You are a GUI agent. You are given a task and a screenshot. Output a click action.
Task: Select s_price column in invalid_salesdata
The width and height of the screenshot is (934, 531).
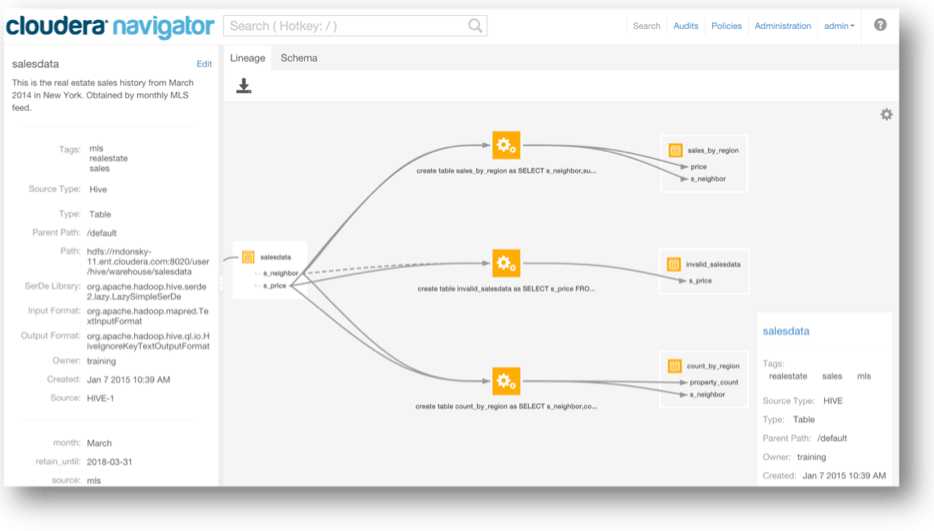700,281
